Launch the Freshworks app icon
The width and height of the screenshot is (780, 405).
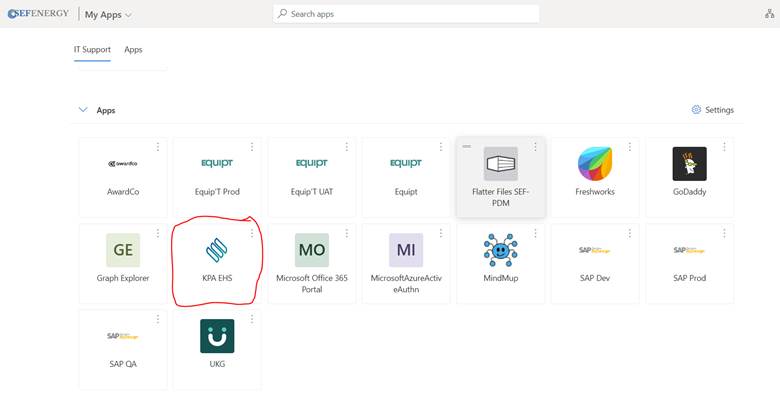595,164
